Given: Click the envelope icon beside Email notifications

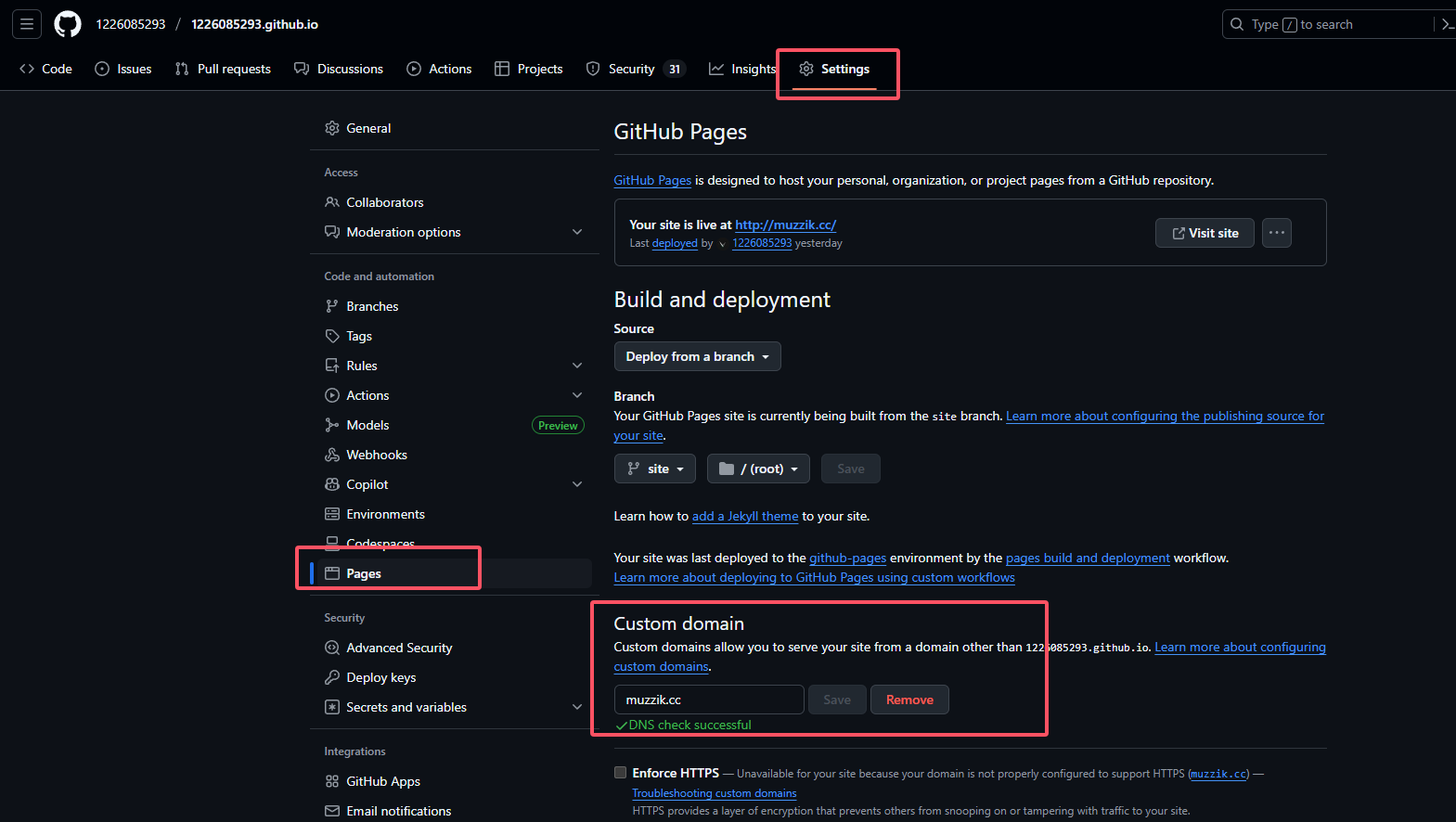Looking at the screenshot, I should [332, 811].
